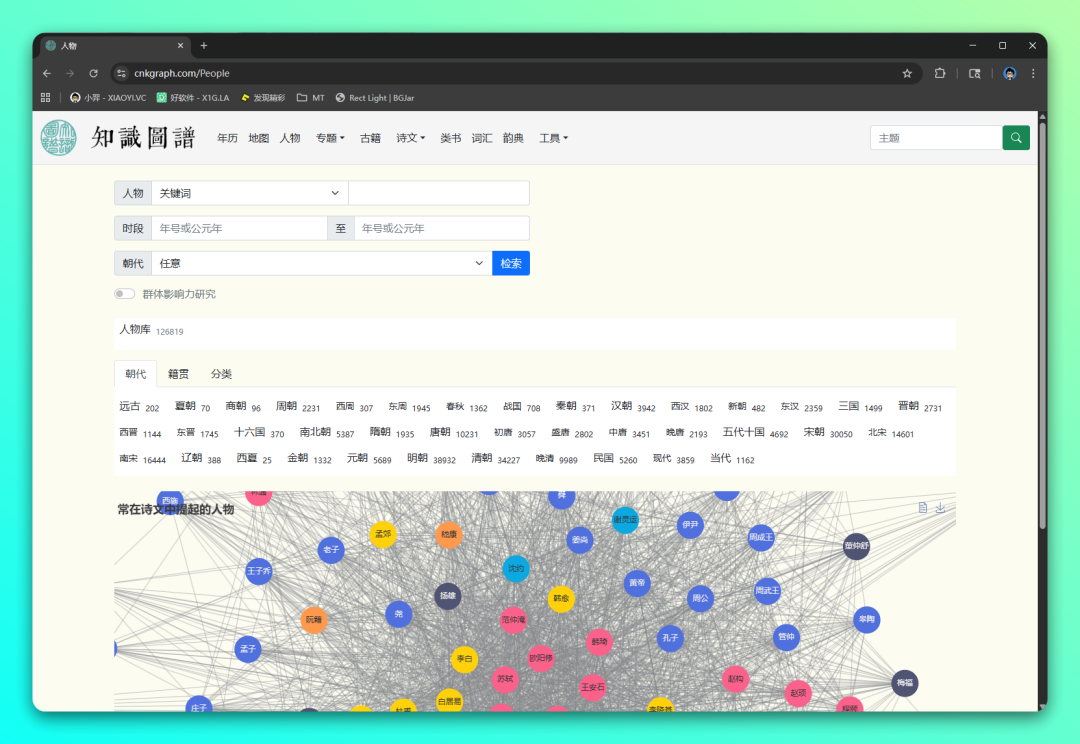Screen dimensions: 1080x744
Task: Go back with browser back arrow
Action: tap(47, 73)
